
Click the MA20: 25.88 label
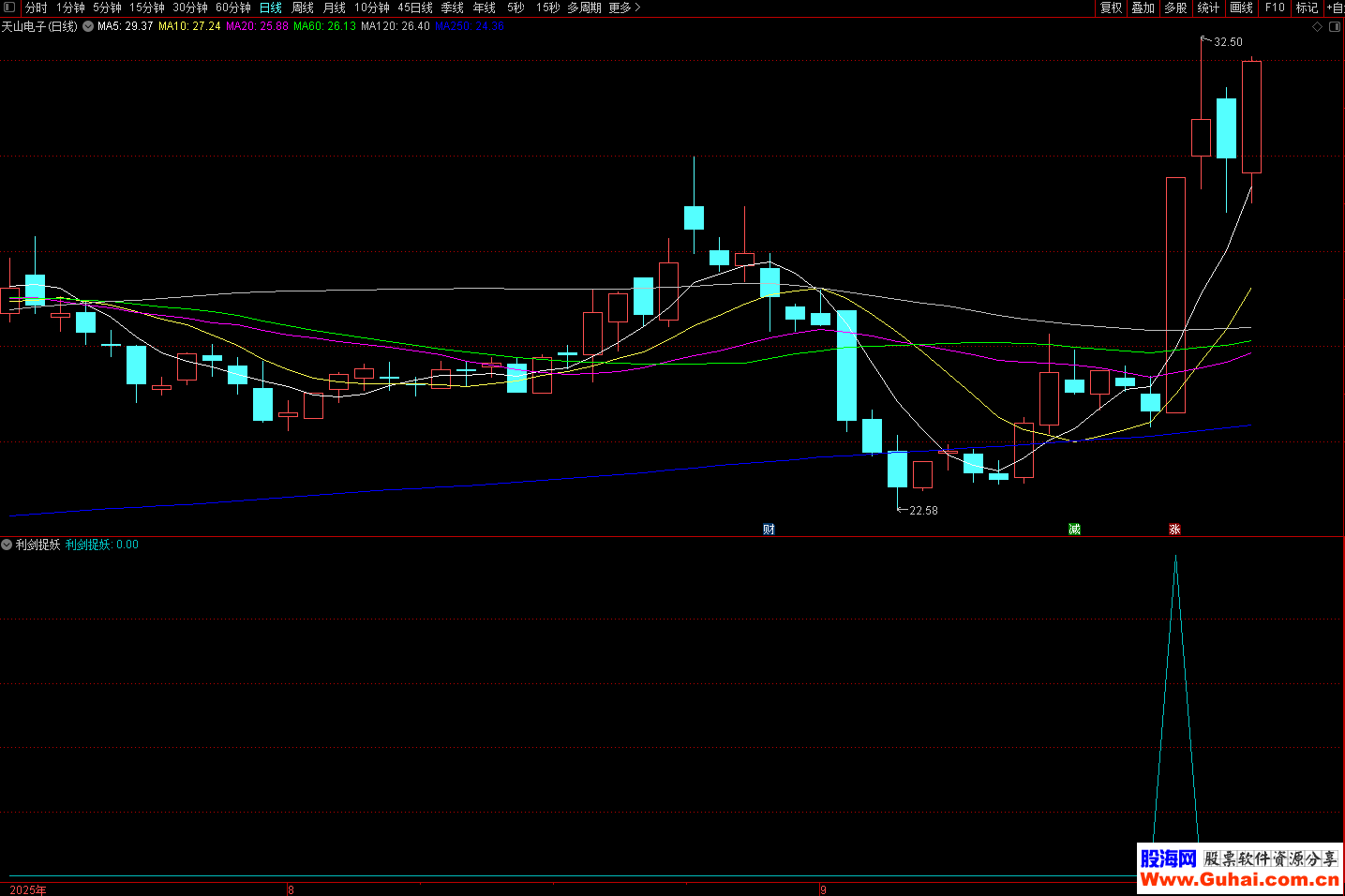[x=257, y=26]
